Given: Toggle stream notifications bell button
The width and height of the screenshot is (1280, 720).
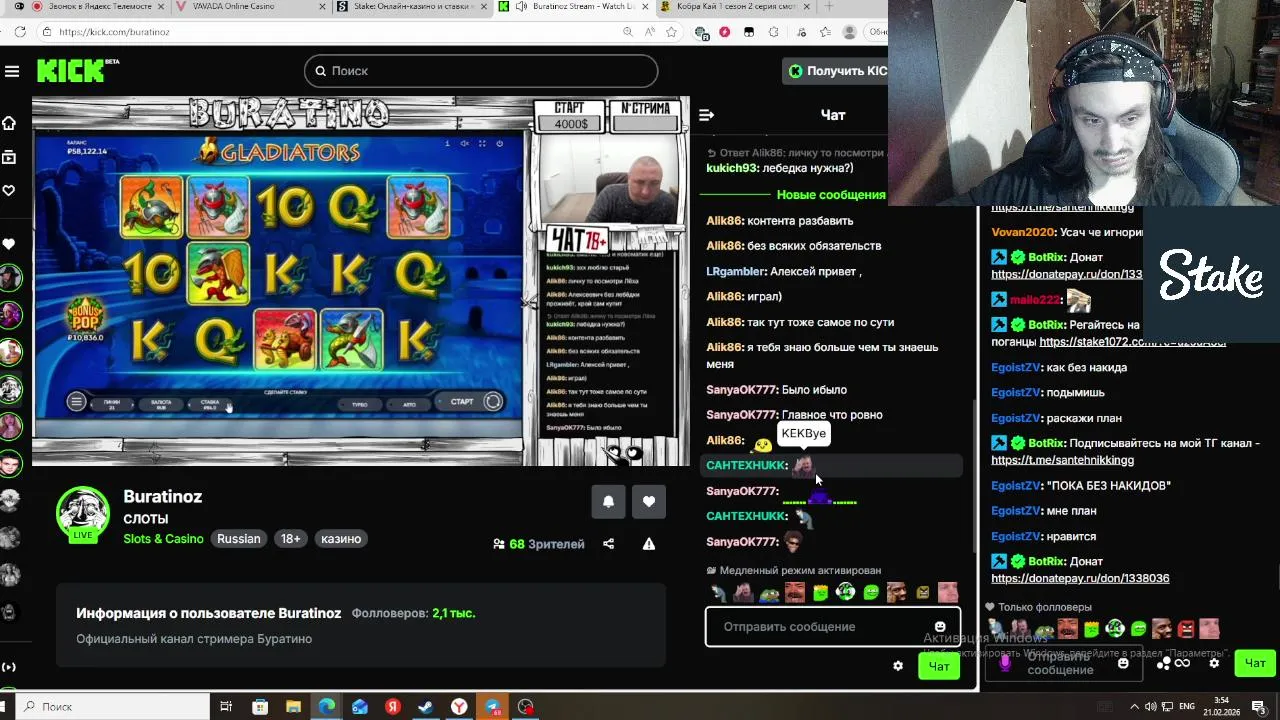Looking at the screenshot, I should [608, 501].
